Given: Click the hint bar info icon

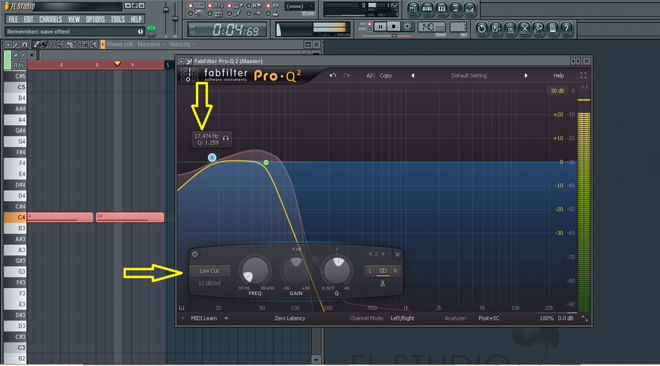Looking at the screenshot, I should point(141,32).
